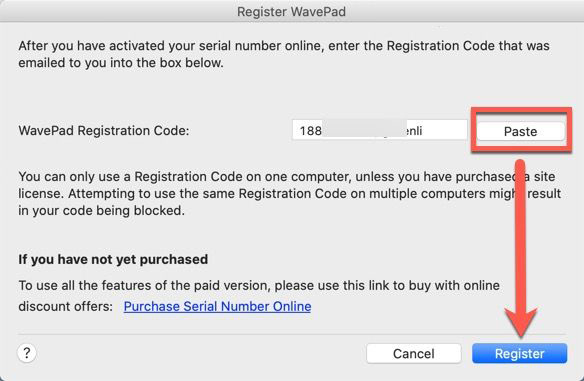
Task: Select the WavePad Registration Code label
Action: point(104,130)
